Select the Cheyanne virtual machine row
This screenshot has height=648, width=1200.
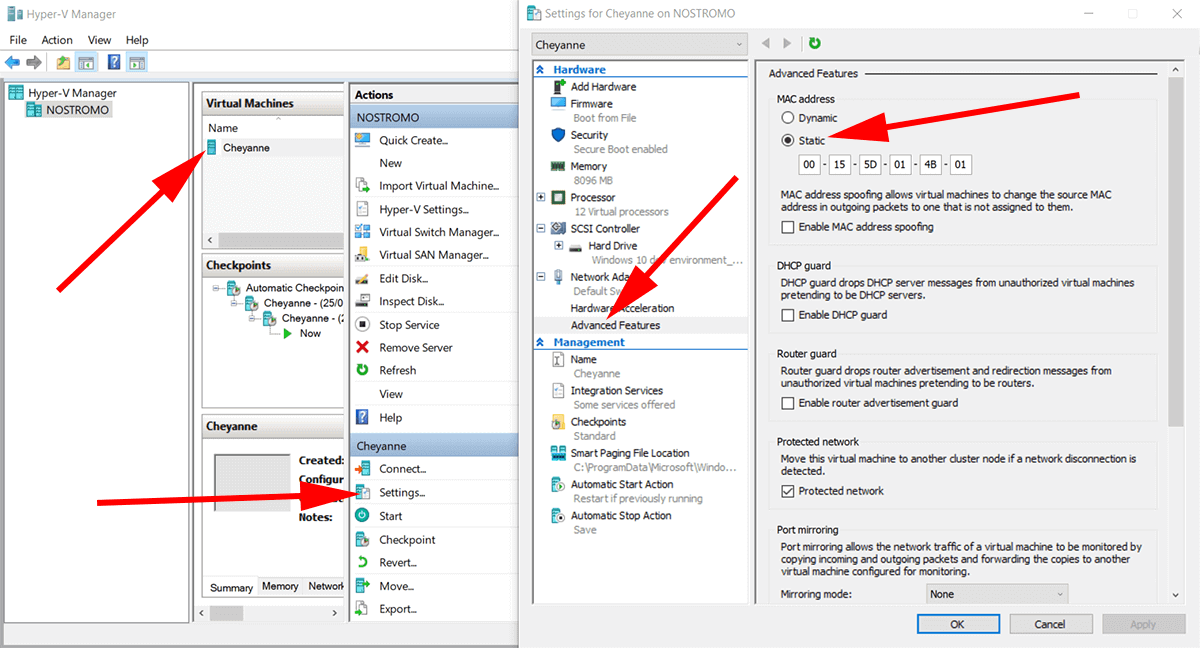[x=274, y=148]
